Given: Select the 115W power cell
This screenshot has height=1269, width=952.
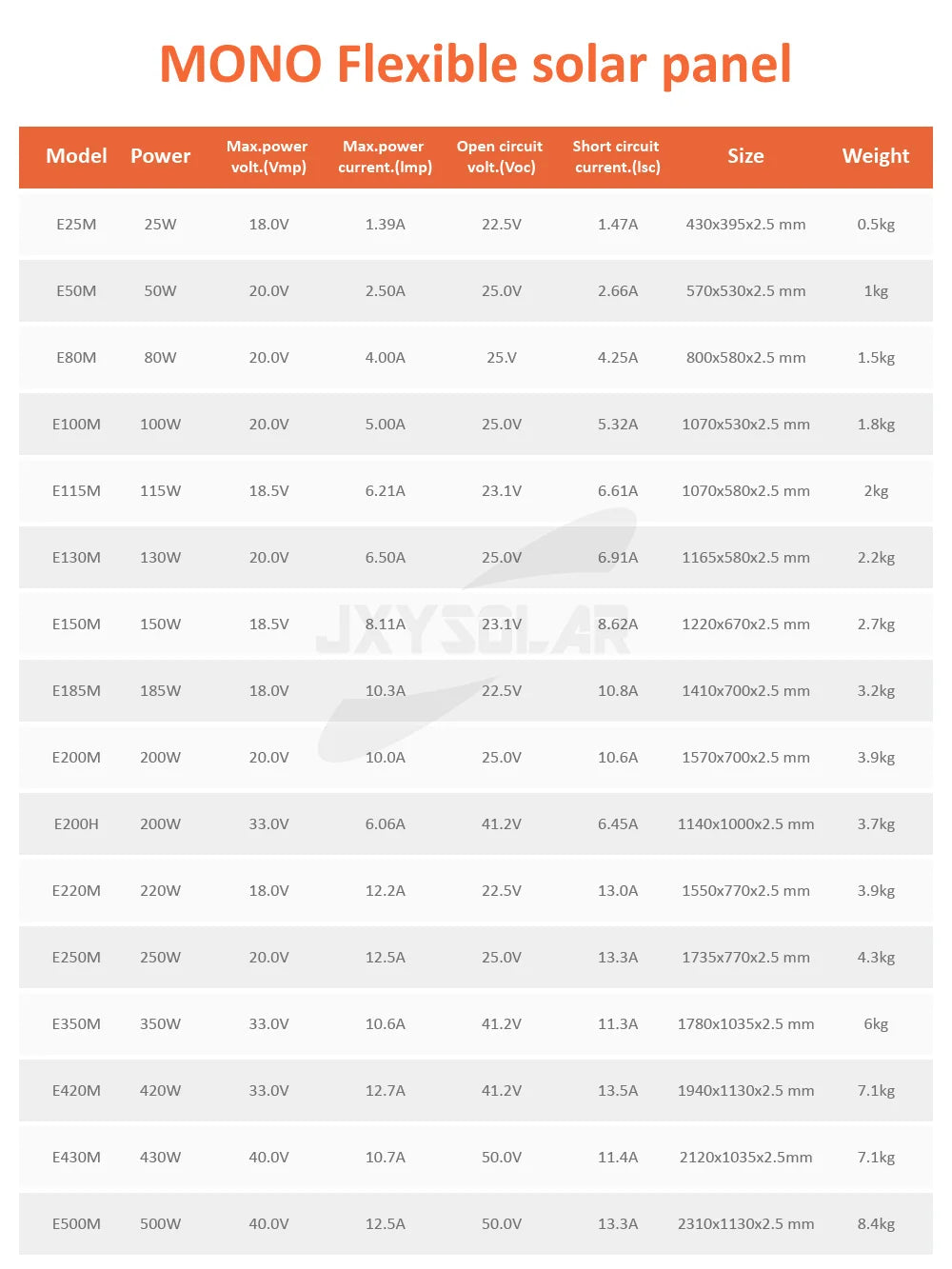Looking at the screenshot, I should click(x=160, y=491).
